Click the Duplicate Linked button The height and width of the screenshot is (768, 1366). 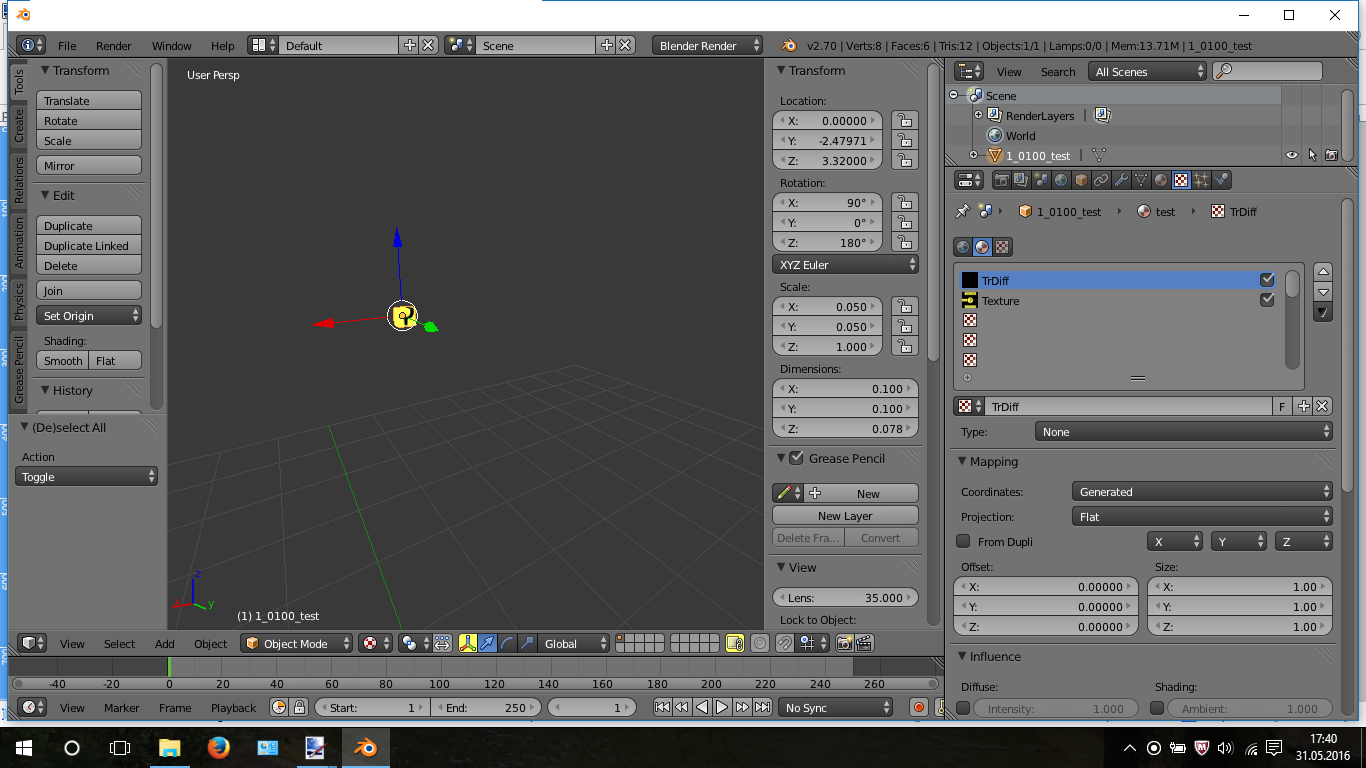point(89,246)
